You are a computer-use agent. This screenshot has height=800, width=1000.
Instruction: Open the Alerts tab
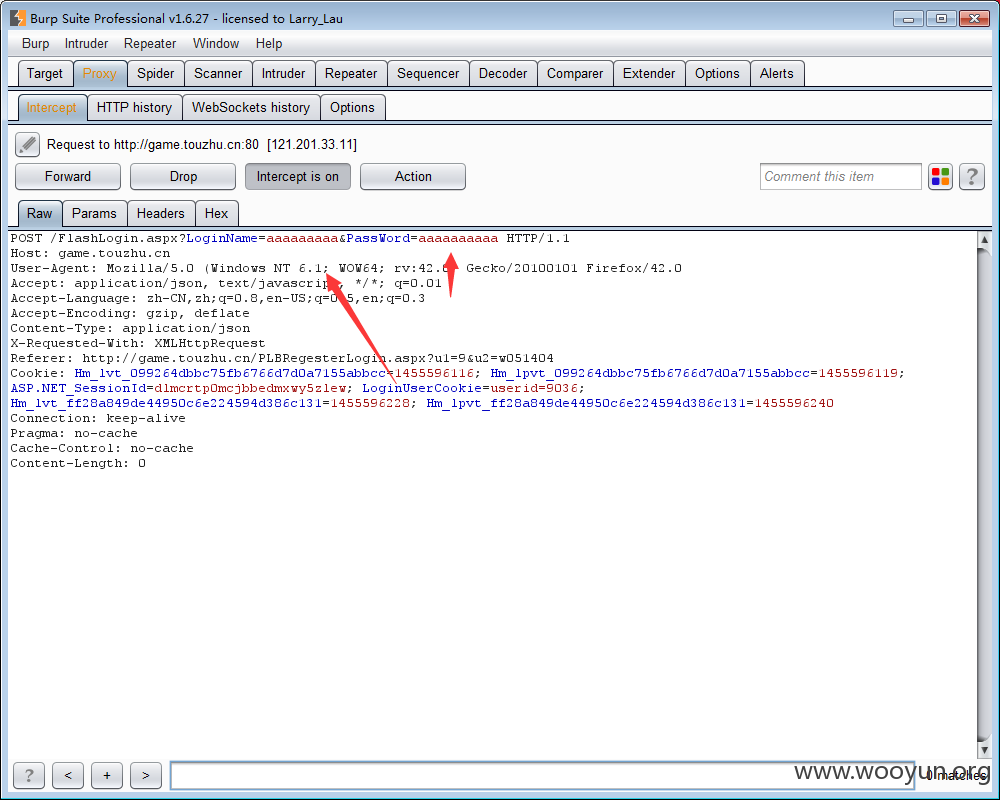(777, 74)
